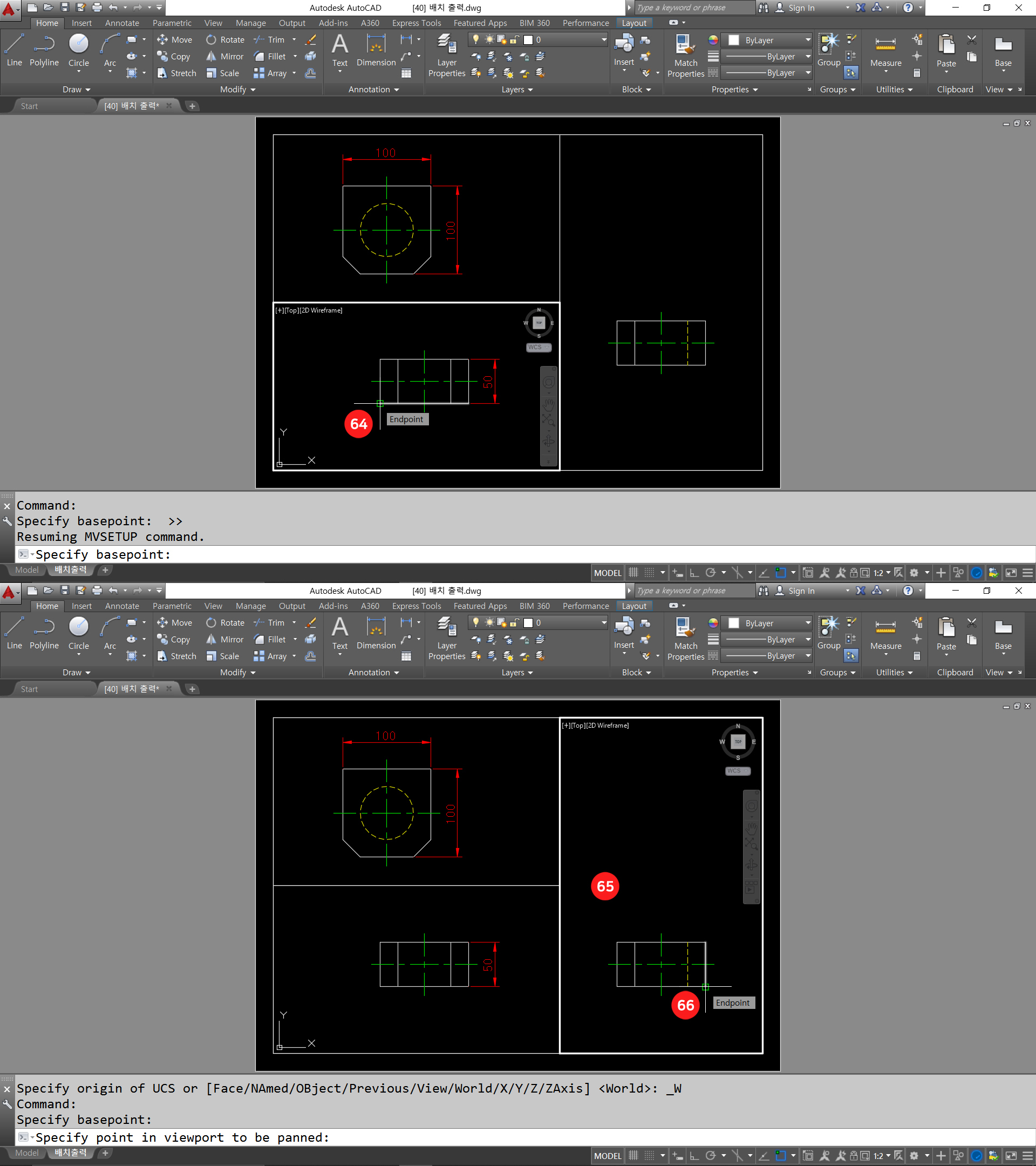Expand the Draw panel in the upper ribbon

(x=77, y=90)
